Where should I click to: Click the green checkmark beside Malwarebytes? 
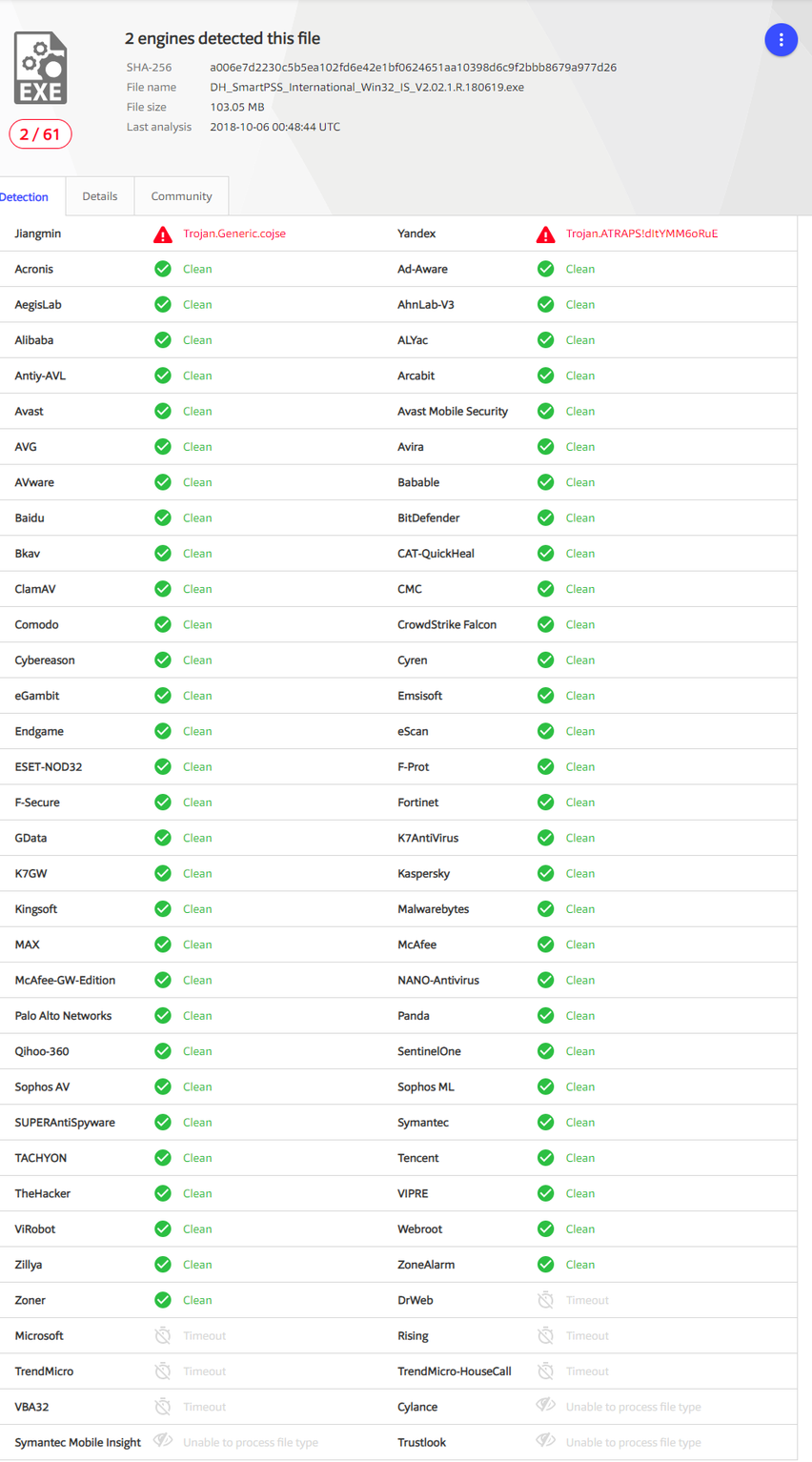coord(545,909)
